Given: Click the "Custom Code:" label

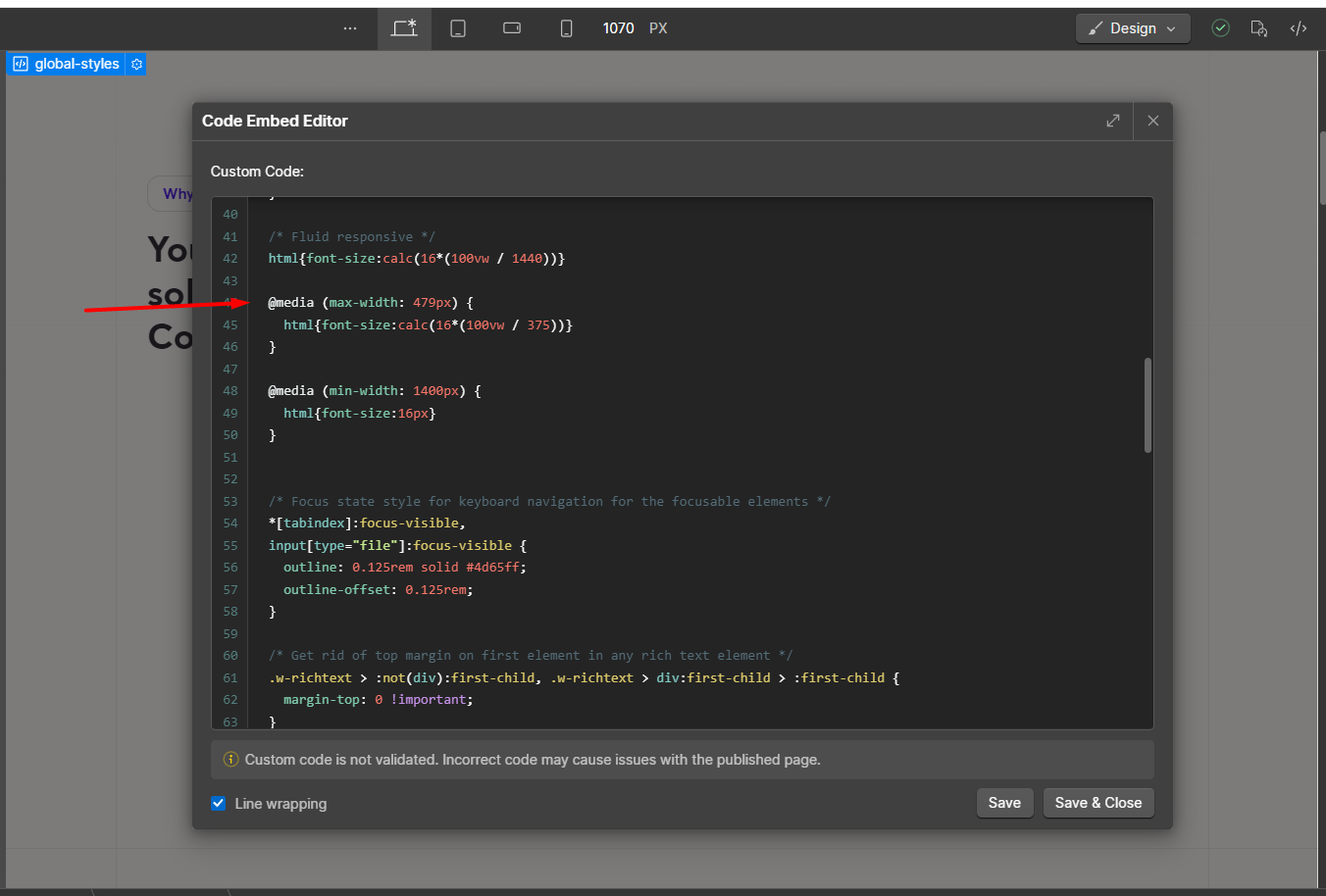Looking at the screenshot, I should 257,172.
